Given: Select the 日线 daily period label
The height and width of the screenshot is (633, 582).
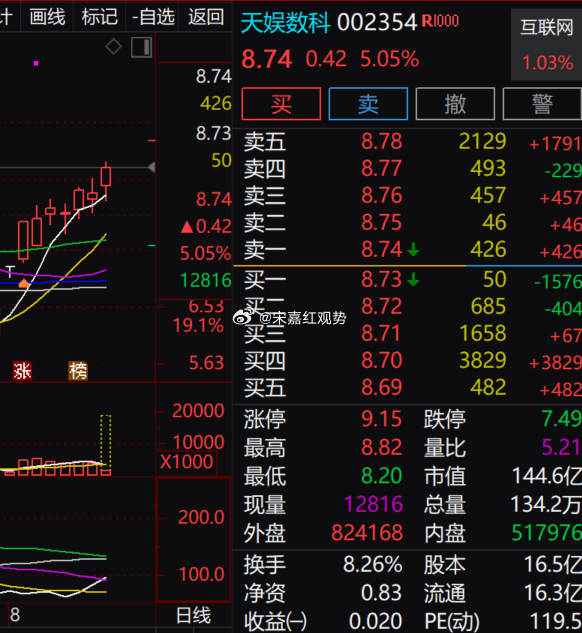Looking at the screenshot, I should 193,616.
